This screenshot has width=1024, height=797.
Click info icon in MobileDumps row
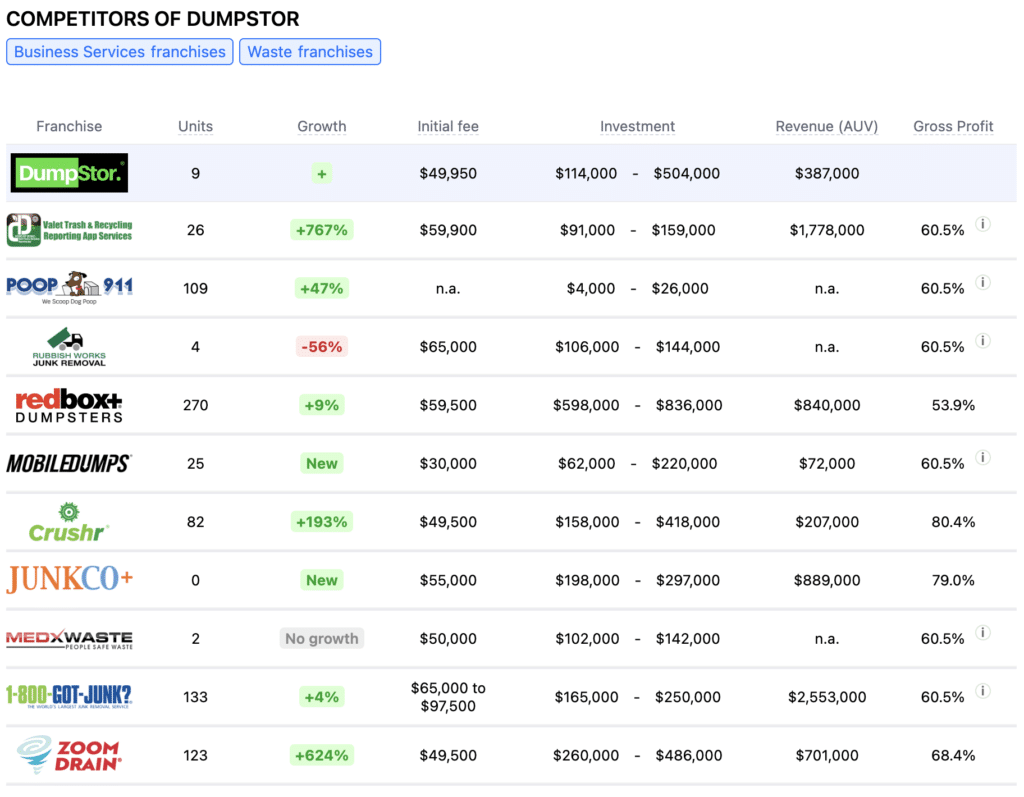[x=983, y=457]
